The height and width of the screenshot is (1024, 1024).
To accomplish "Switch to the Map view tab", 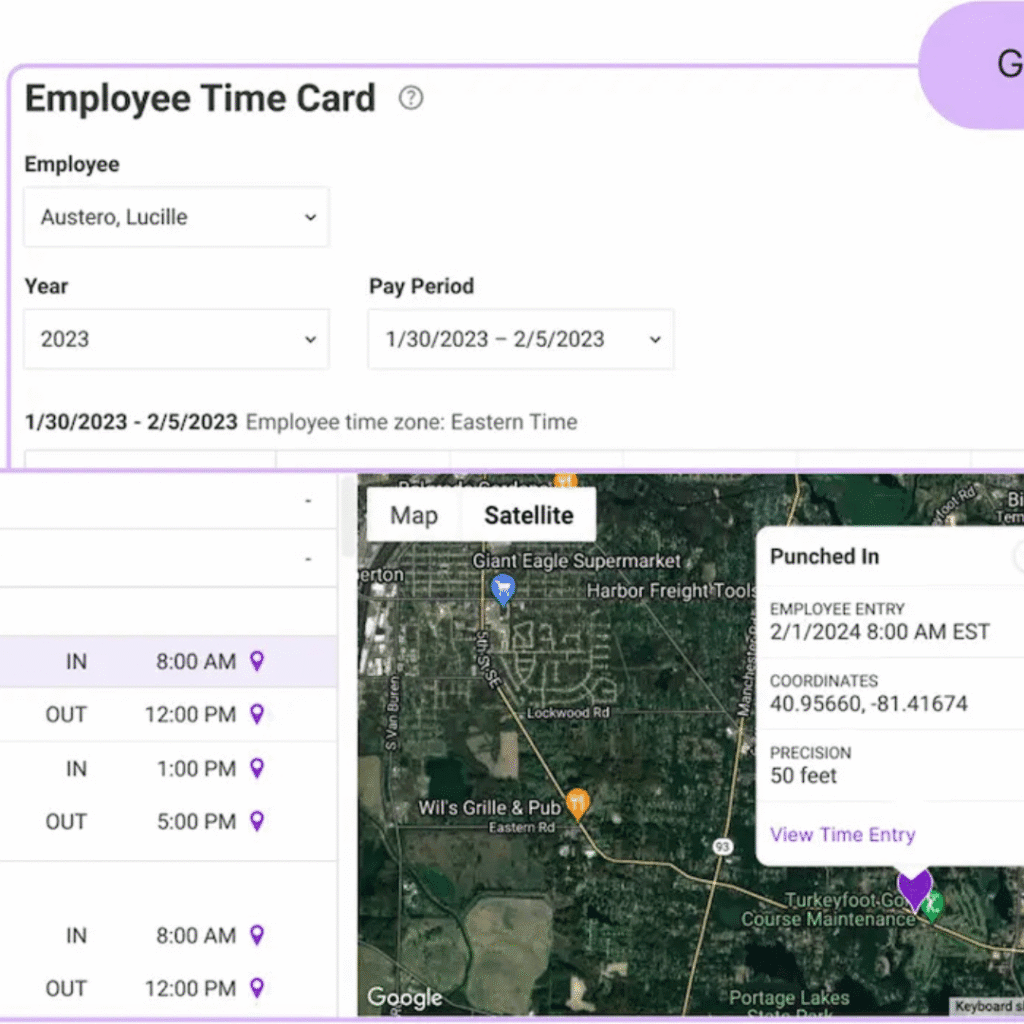I will point(414,515).
